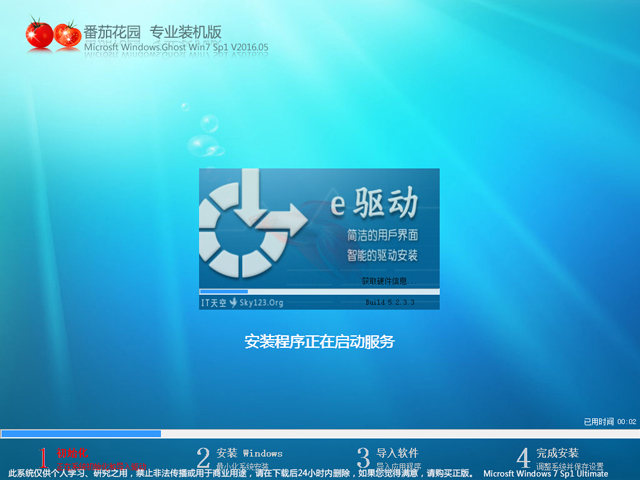
Task: Click 'Microsft Windows 7 Sp1 Ultimate' text
Action: click(x=546, y=473)
